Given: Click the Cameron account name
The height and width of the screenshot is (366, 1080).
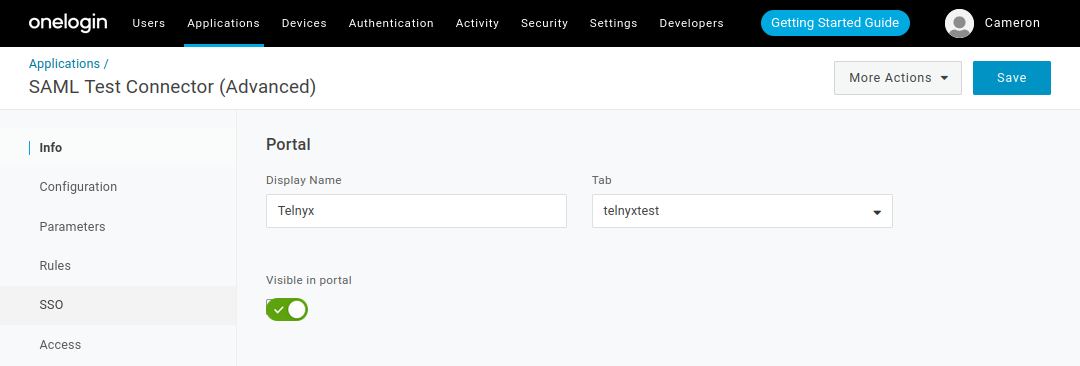Looking at the screenshot, I should coord(1012,23).
